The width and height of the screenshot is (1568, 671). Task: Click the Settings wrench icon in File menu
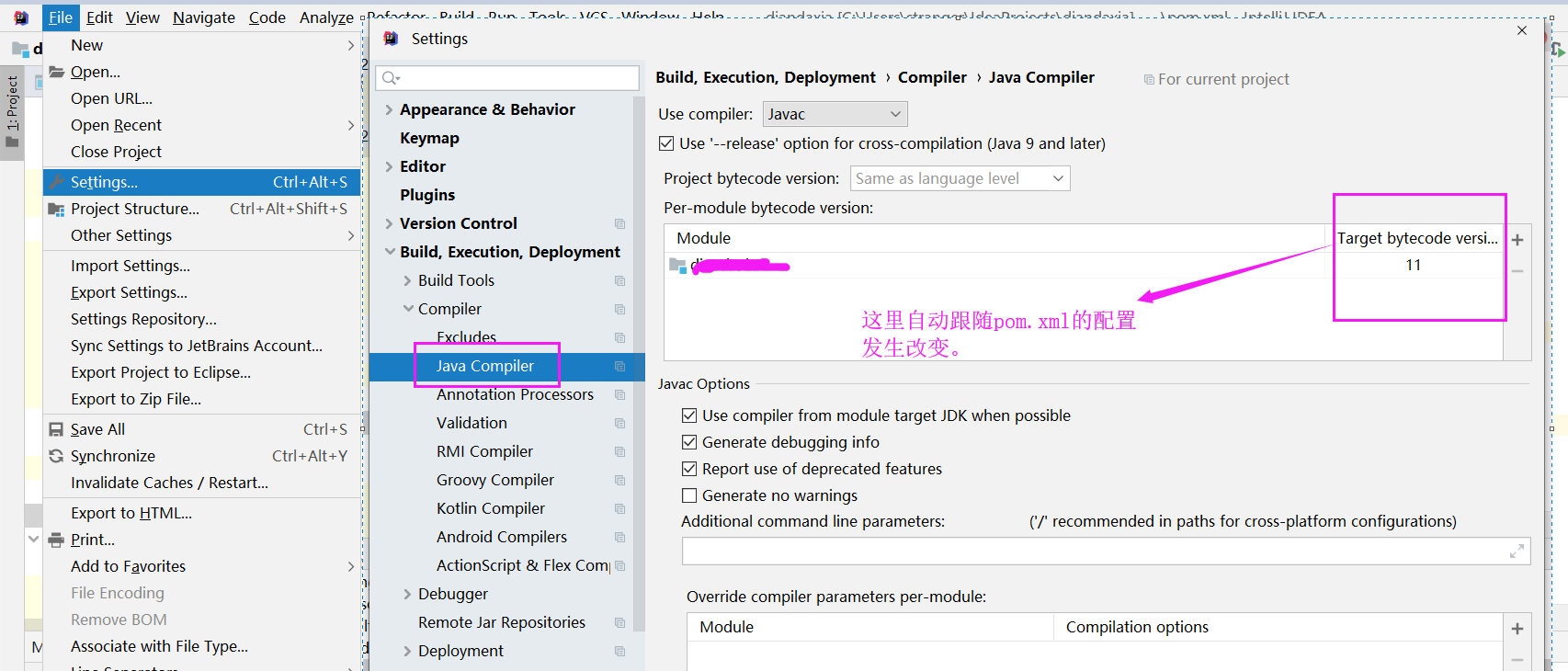(57, 182)
